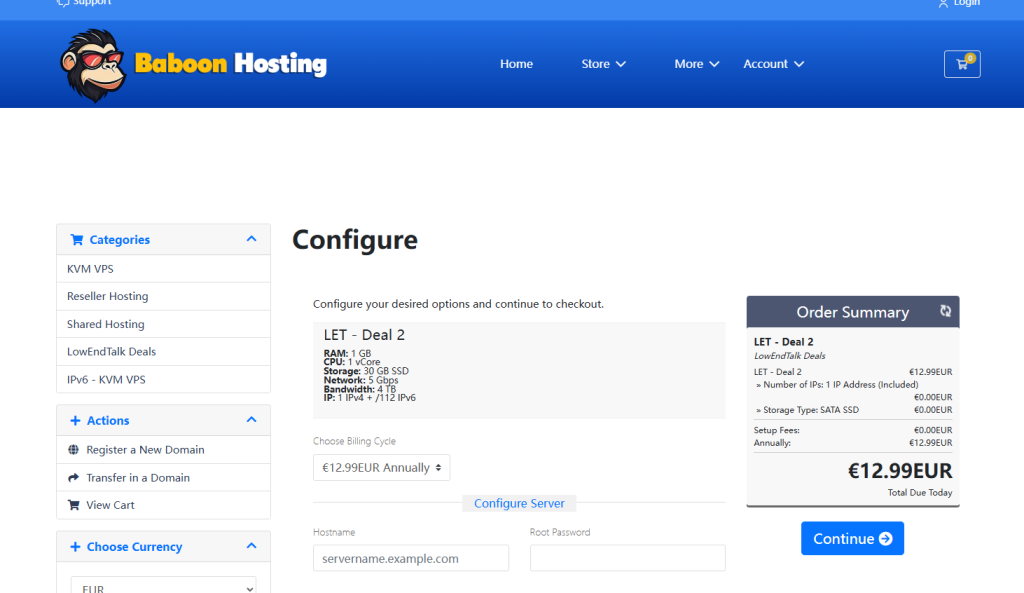The width and height of the screenshot is (1024, 593).
Task: Expand the More menu in navigation
Action: 696,64
